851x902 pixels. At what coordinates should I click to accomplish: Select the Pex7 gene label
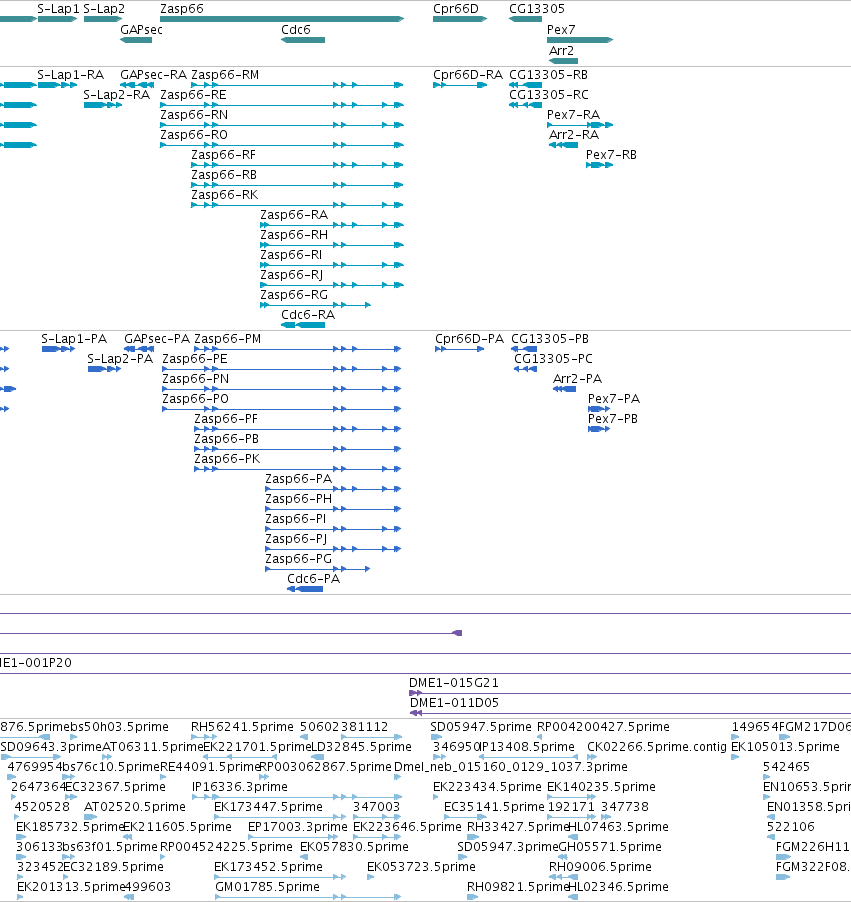[561, 29]
